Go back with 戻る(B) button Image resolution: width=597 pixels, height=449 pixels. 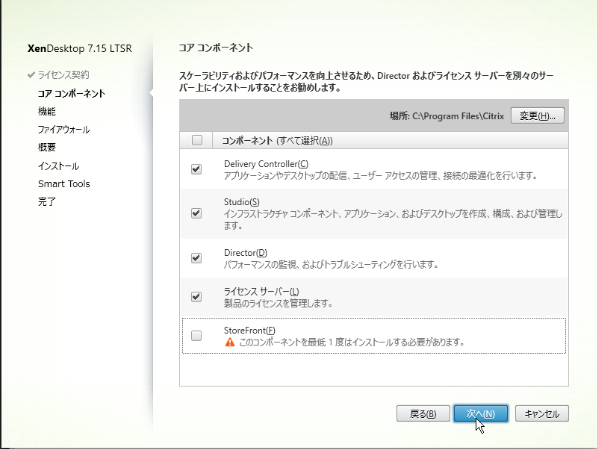point(423,414)
